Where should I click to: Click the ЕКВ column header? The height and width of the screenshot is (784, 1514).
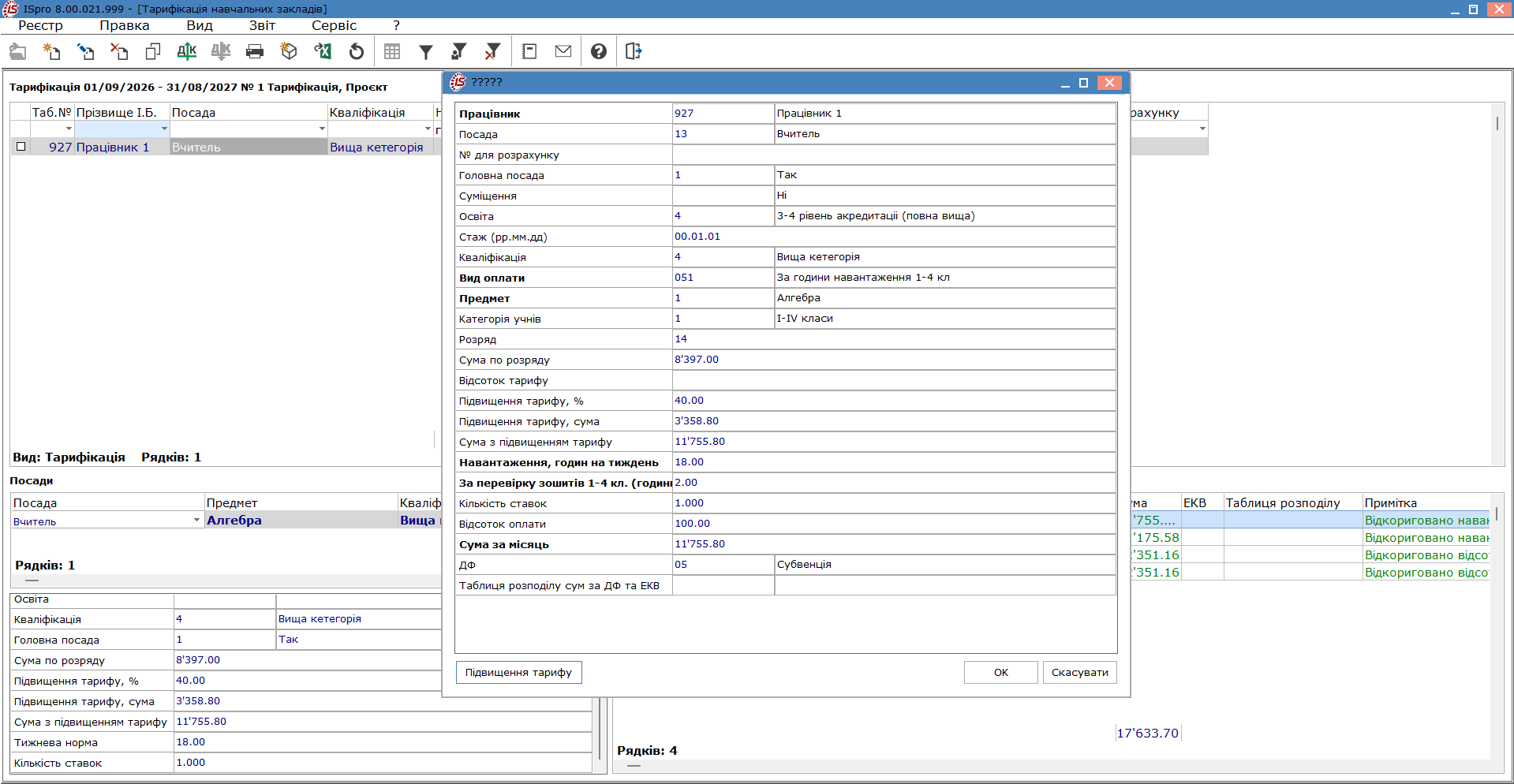(1202, 503)
